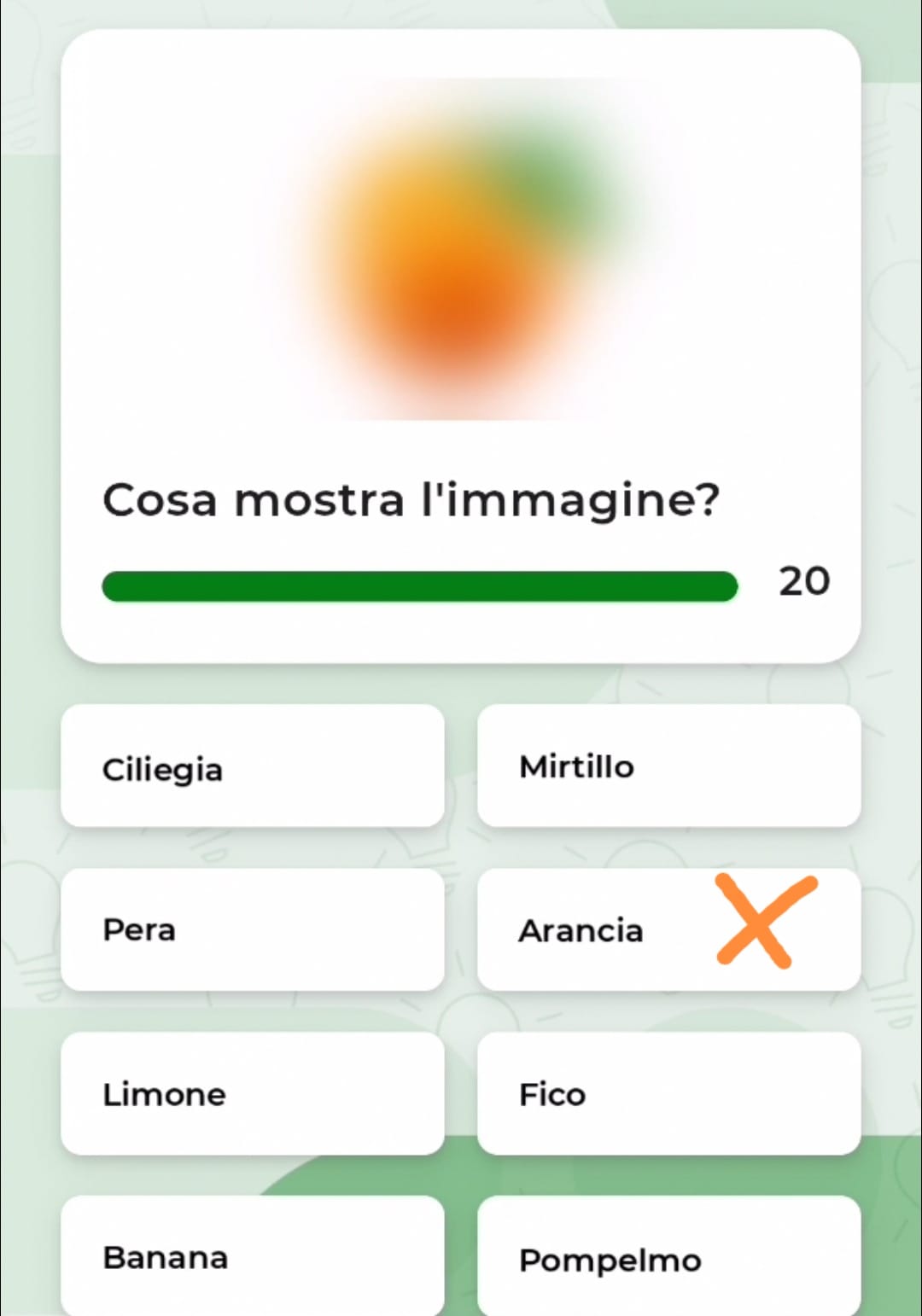Viewport: 922px width, 1316px height.
Task: Click the question text 'Cosa mostra l'immagine?'
Action: point(411,500)
